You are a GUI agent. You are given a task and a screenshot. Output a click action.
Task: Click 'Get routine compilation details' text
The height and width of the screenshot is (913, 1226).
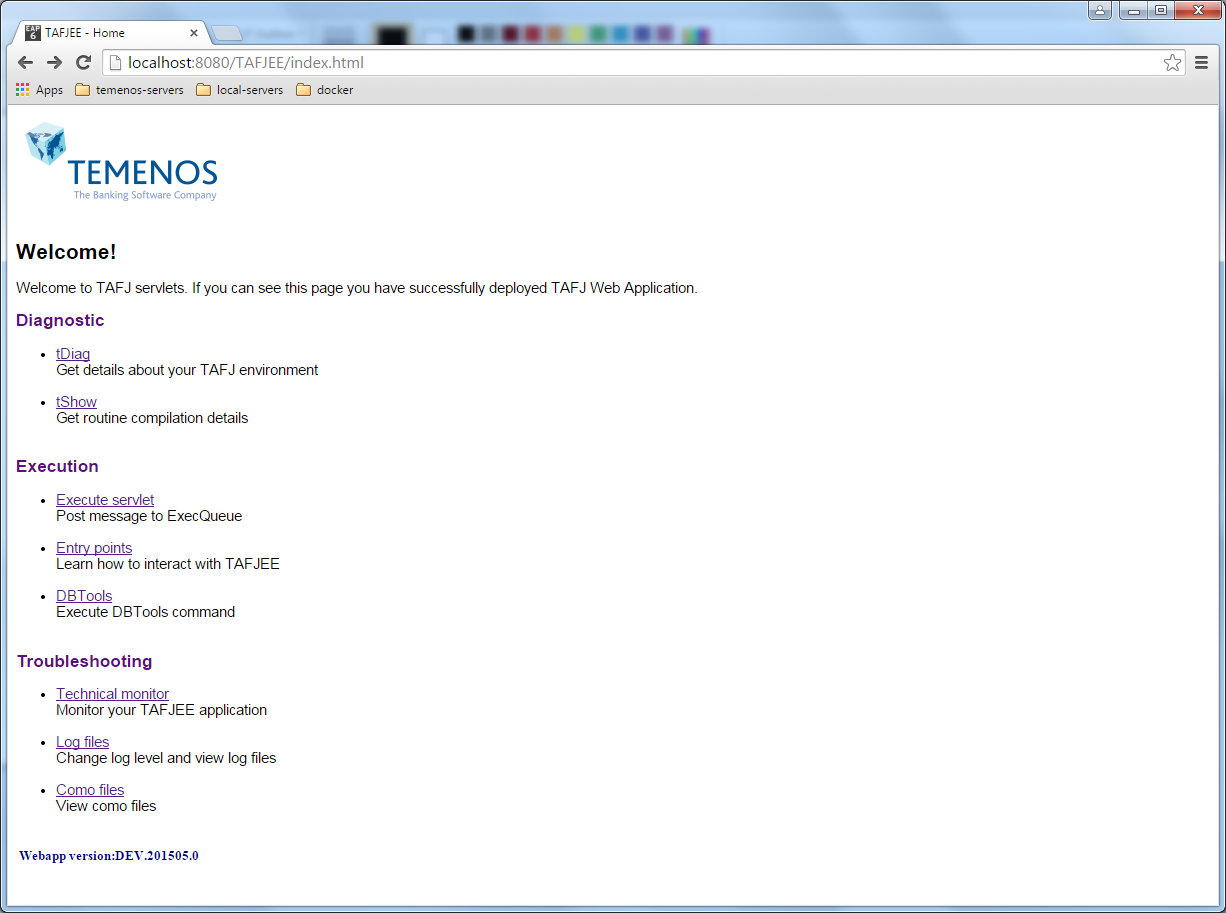152,418
